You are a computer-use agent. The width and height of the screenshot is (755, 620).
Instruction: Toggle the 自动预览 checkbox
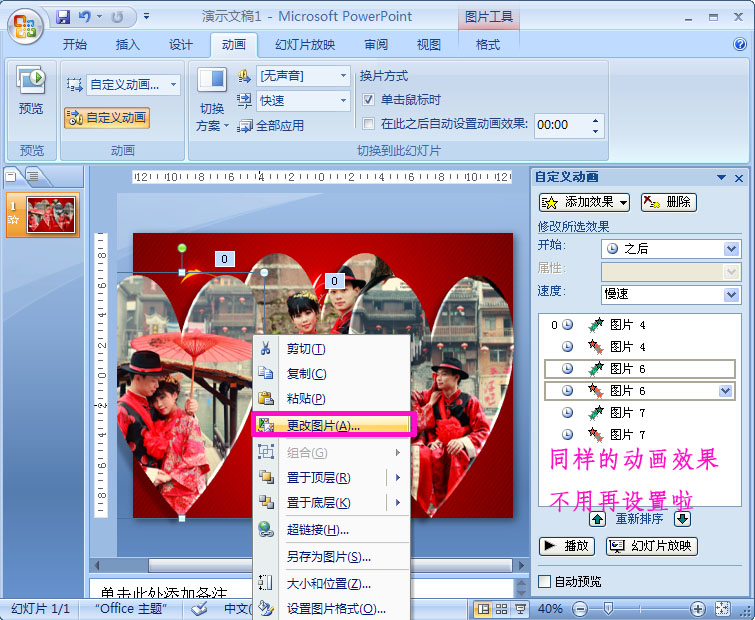coord(545,581)
